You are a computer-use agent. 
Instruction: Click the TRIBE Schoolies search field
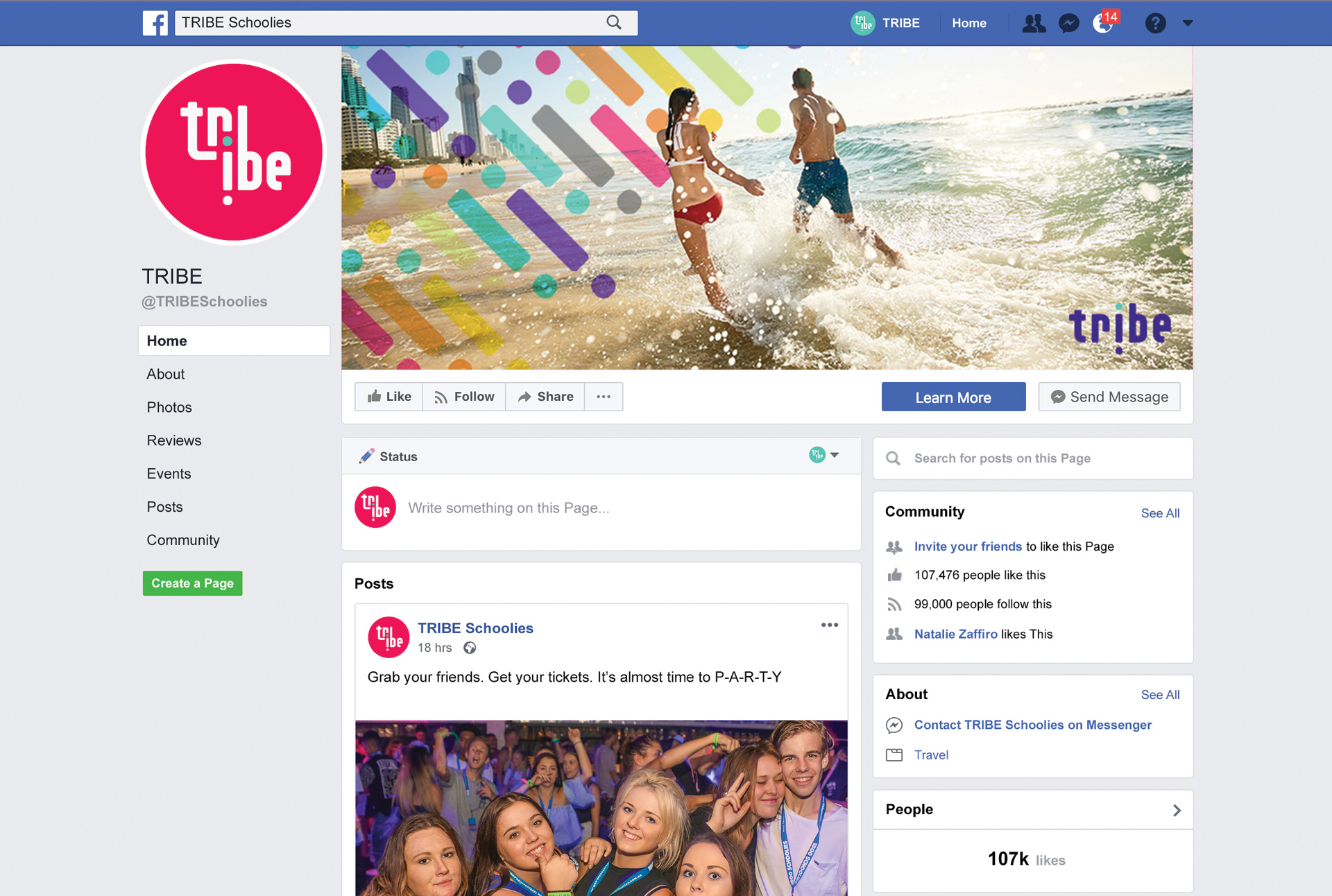tap(406, 23)
